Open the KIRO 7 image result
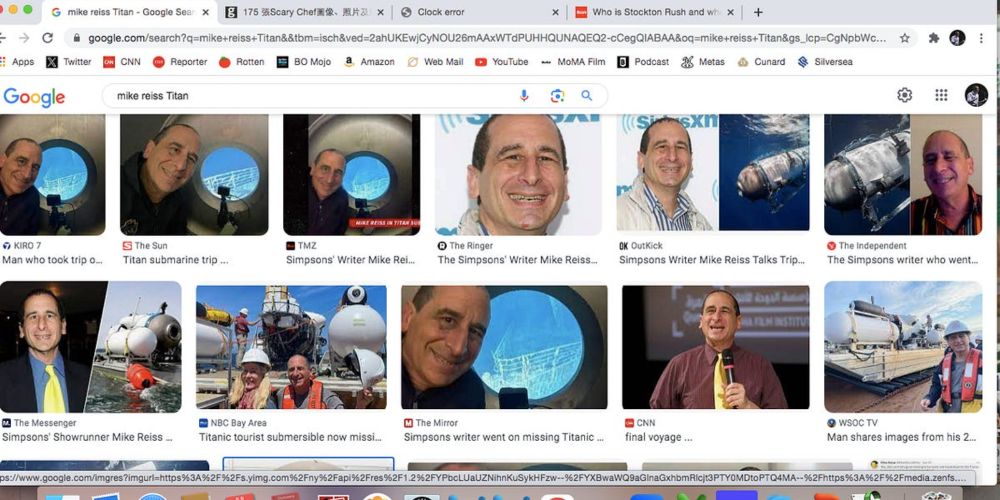The width and height of the screenshot is (1000, 500). tap(52, 175)
